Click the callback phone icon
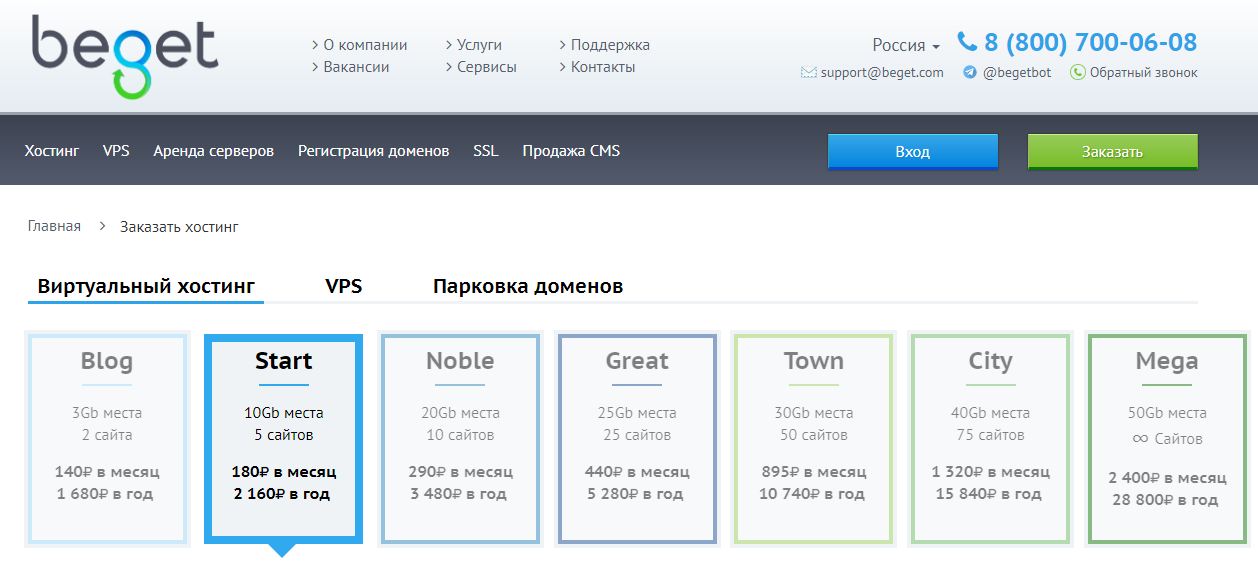This screenshot has width=1258, height=568. 1077,72
